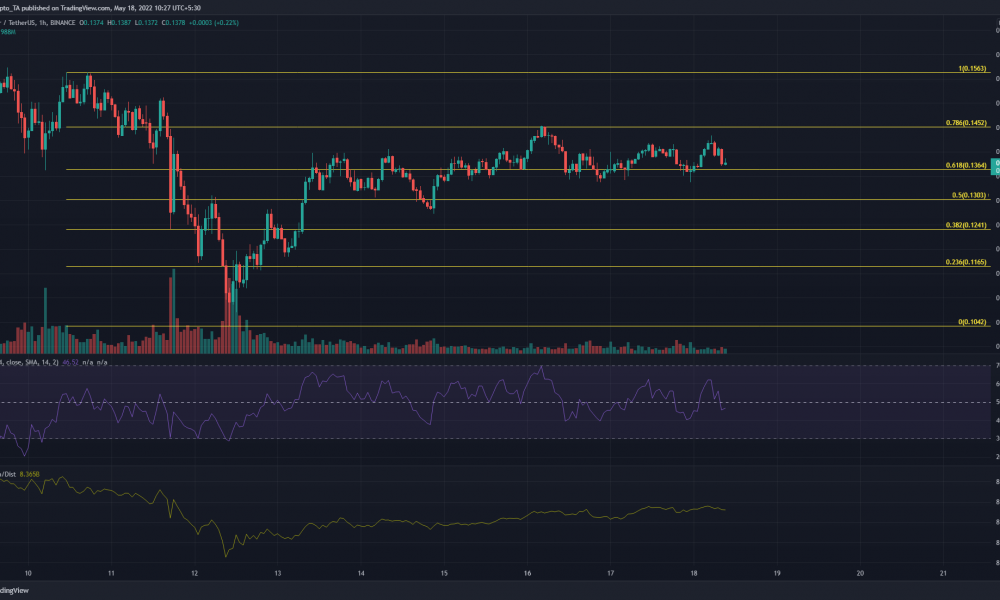Click date label 16 on time axis
Viewport: 1000px width, 600px height.
point(527,573)
